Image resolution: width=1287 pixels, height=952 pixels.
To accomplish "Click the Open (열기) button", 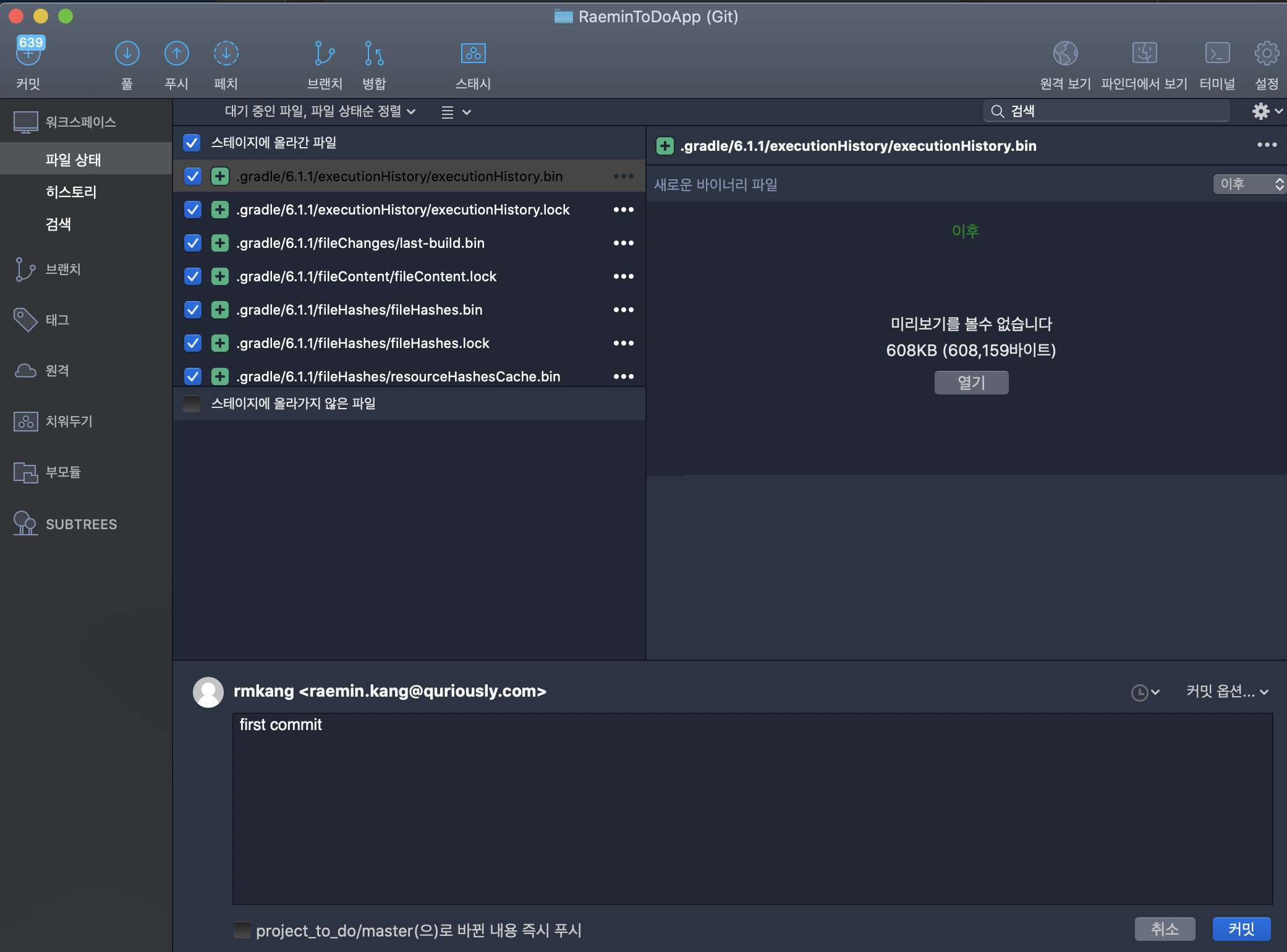I will (x=971, y=383).
